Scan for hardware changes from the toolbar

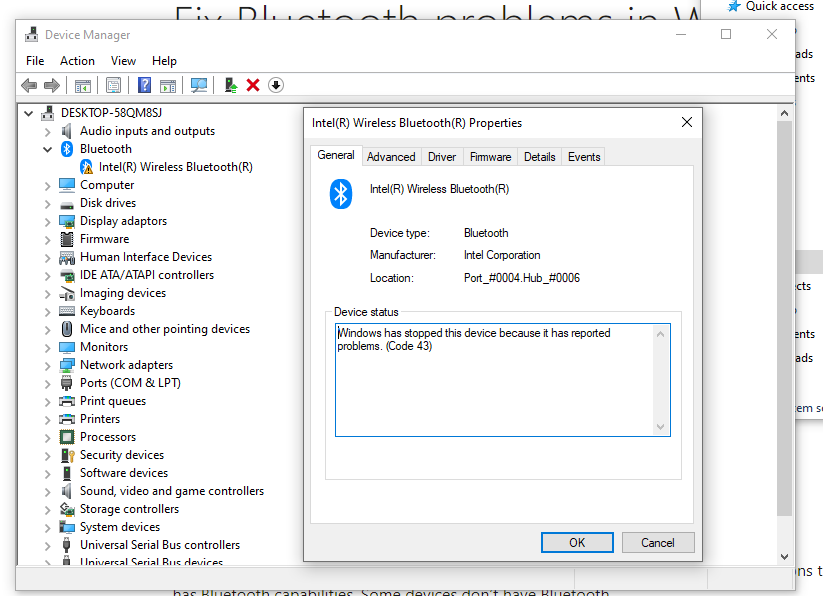[199, 86]
